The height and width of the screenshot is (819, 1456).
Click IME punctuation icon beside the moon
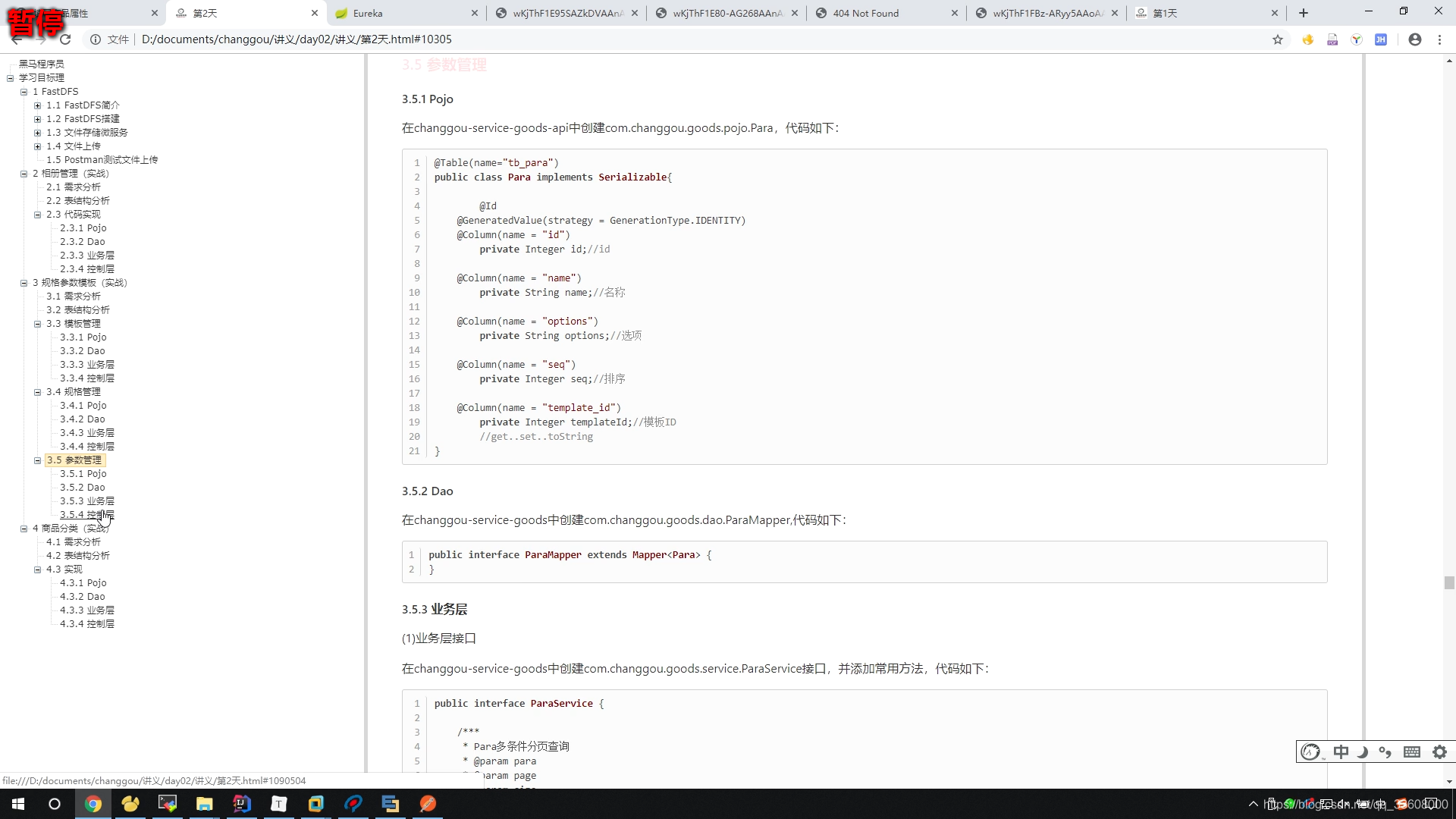[x=1385, y=752]
